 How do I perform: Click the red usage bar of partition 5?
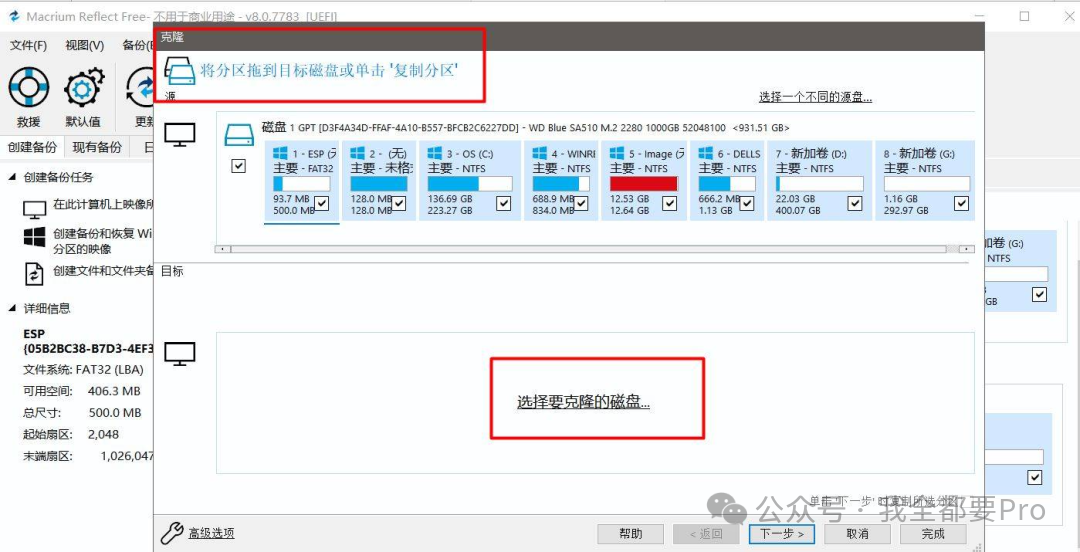click(x=643, y=184)
